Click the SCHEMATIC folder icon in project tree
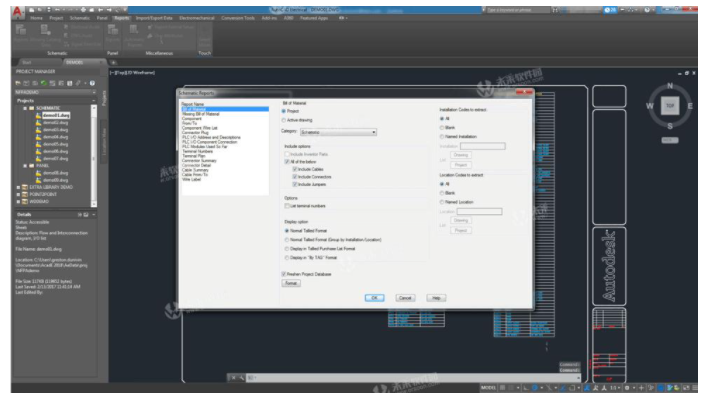Viewport: 702px width, 396px height. (31, 108)
